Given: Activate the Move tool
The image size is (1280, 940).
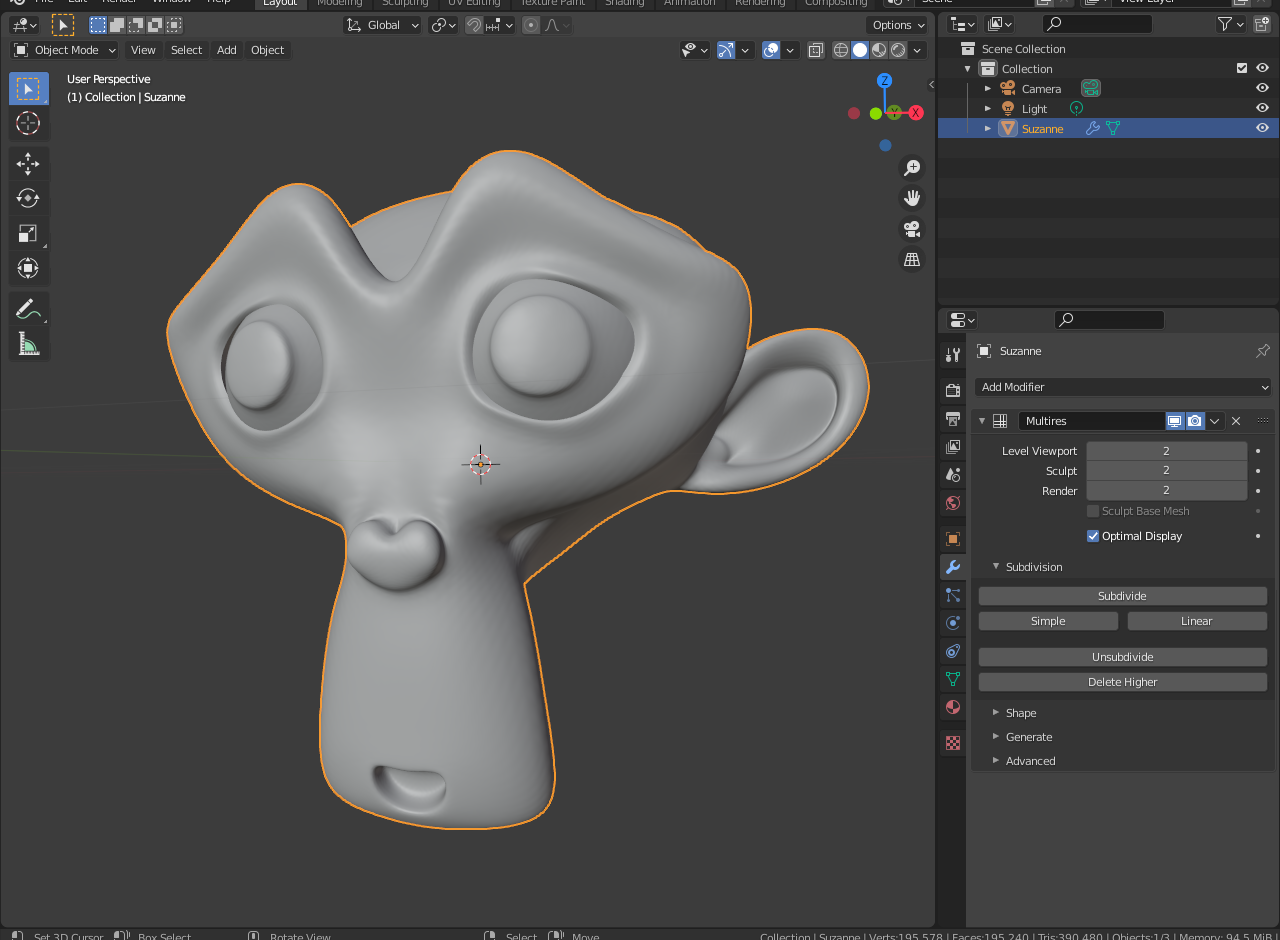Looking at the screenshot, I should click(x=28, y=164).
